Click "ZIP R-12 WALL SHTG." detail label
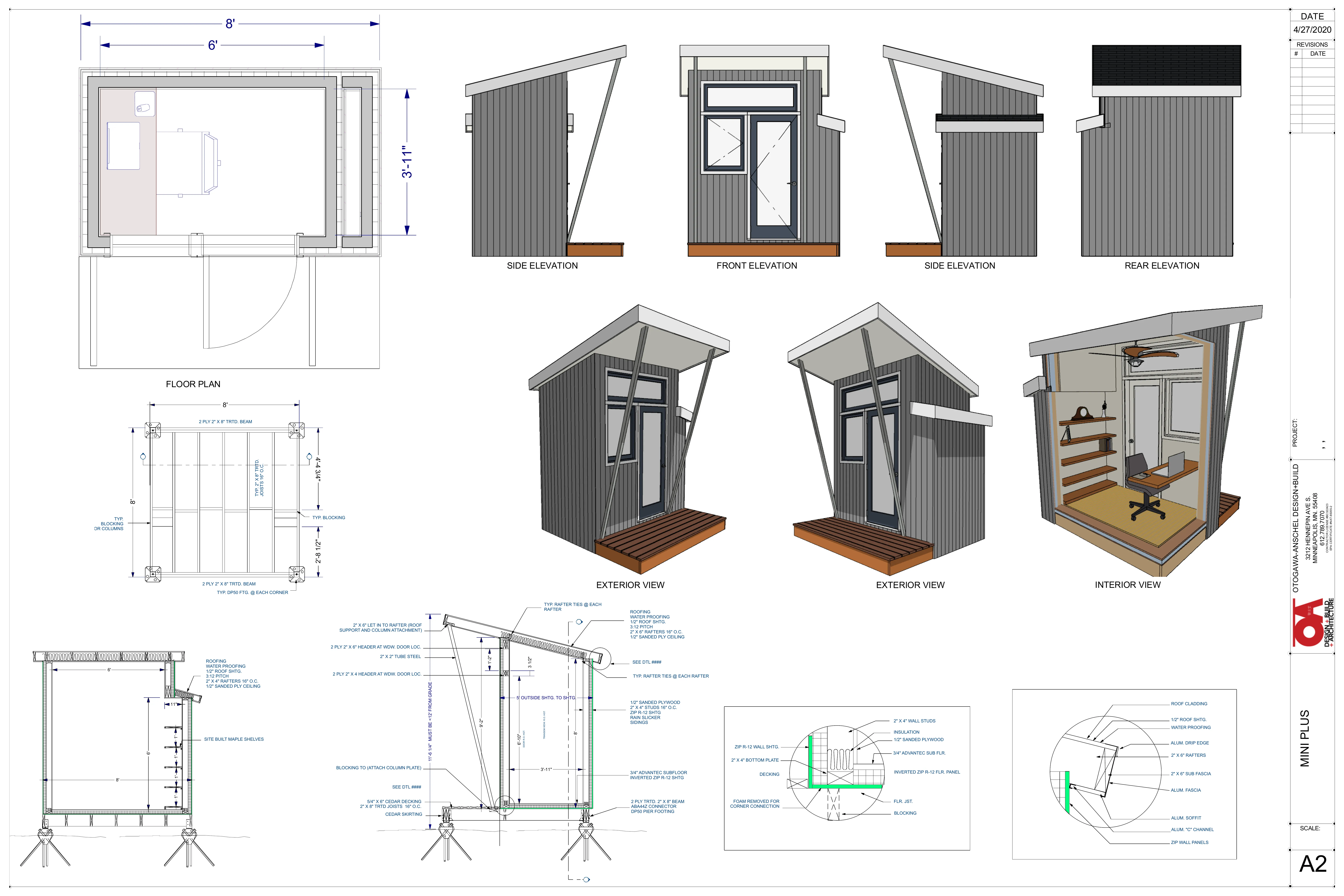 [757, 747]
